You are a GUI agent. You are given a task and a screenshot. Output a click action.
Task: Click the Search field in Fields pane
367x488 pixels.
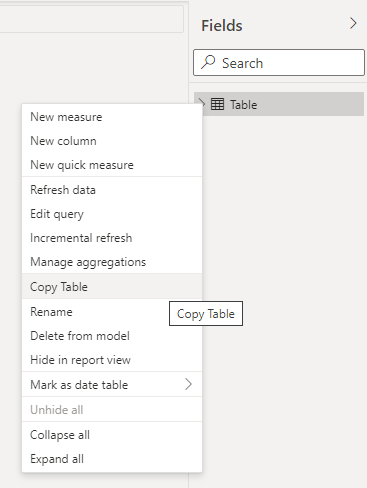pyautogui.click(x=279, y=63)
